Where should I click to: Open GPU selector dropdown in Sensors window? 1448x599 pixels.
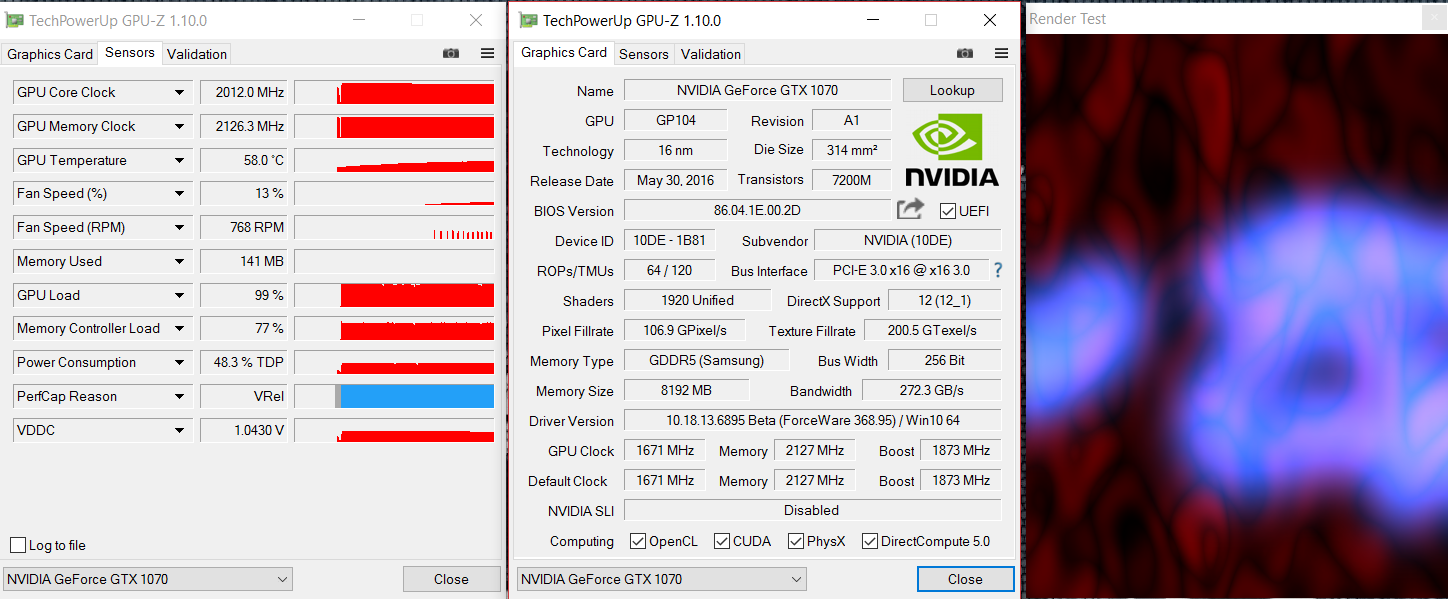tap(148, 579)
